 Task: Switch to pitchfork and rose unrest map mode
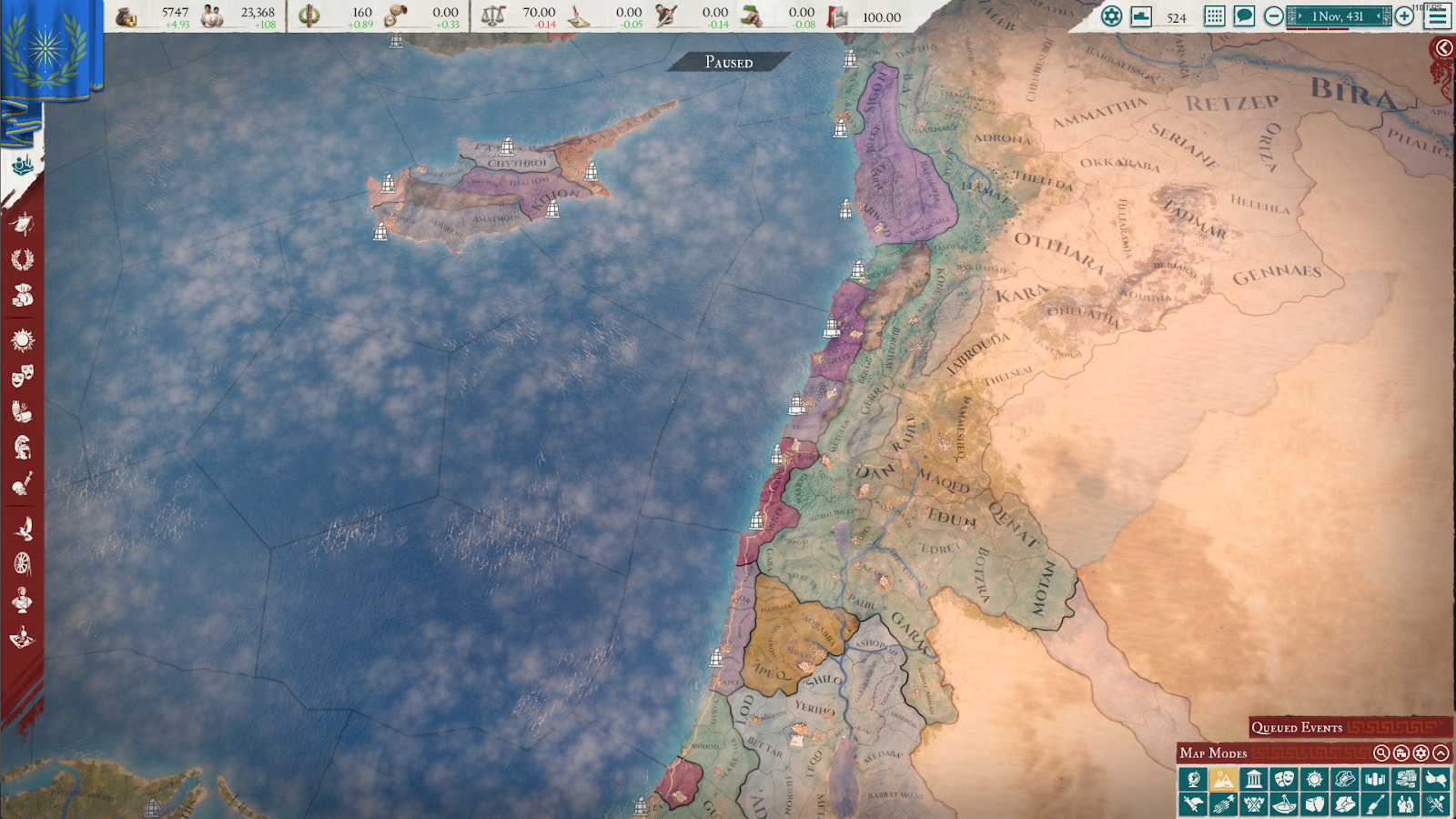1436,804
